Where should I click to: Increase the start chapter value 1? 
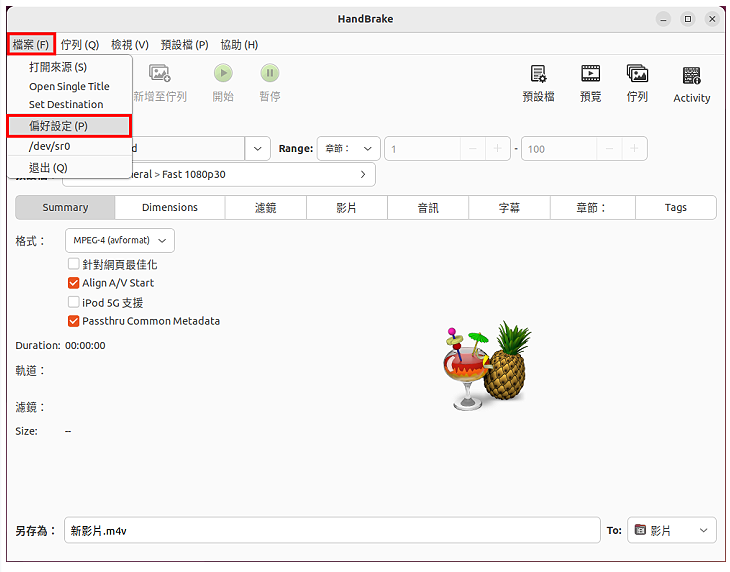point(497,149)
